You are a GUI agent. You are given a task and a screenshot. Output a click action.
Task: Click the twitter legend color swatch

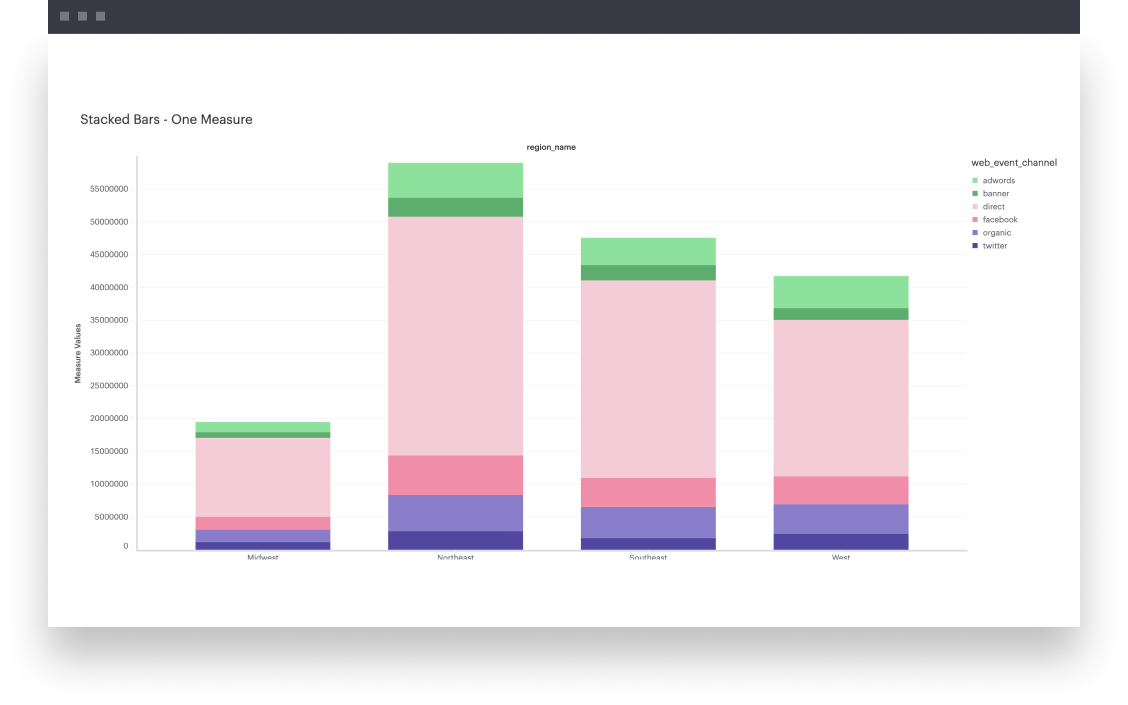pyautogui.click(x=974, y=246)
